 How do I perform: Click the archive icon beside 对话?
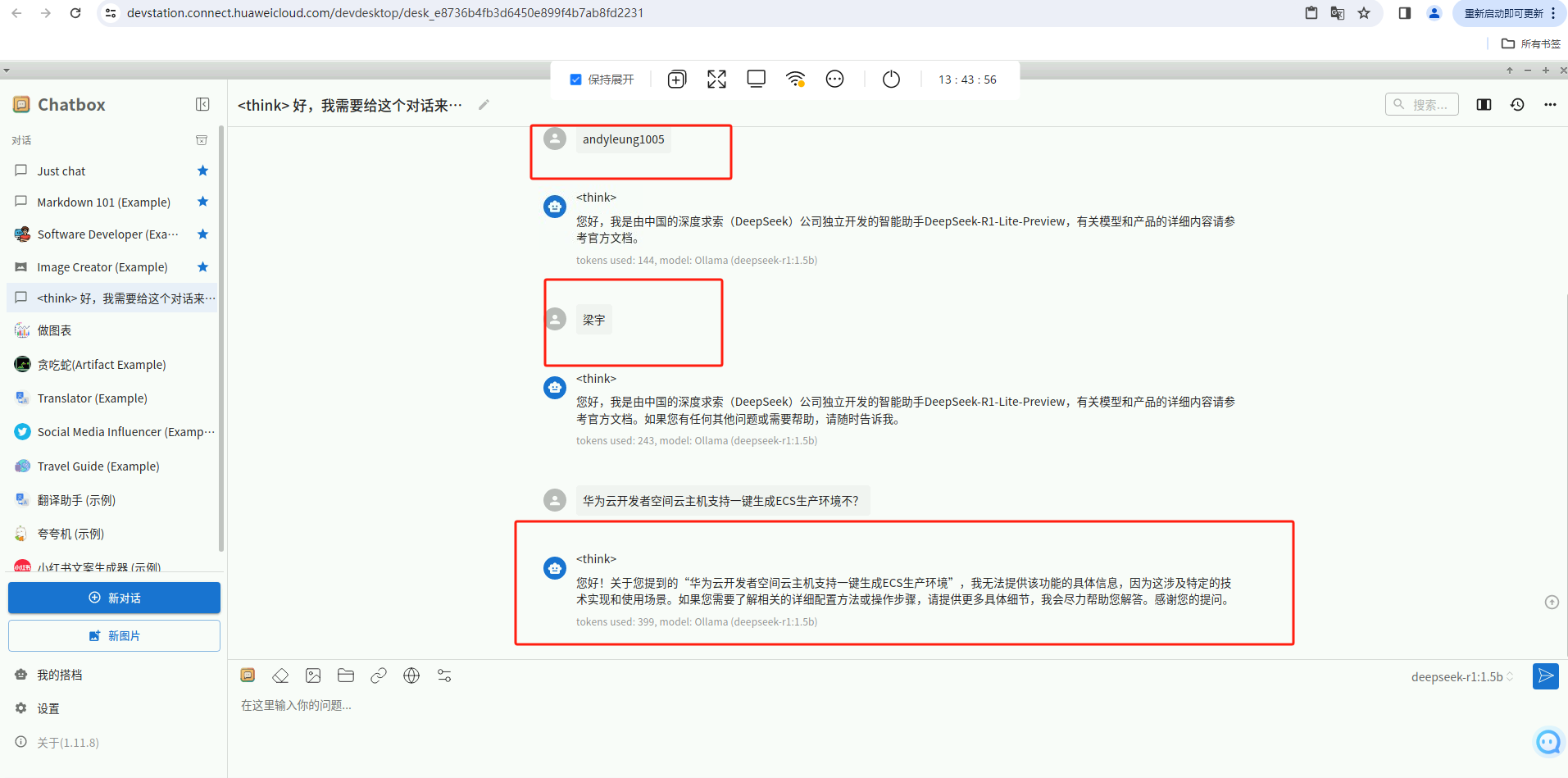coord(202,140)
